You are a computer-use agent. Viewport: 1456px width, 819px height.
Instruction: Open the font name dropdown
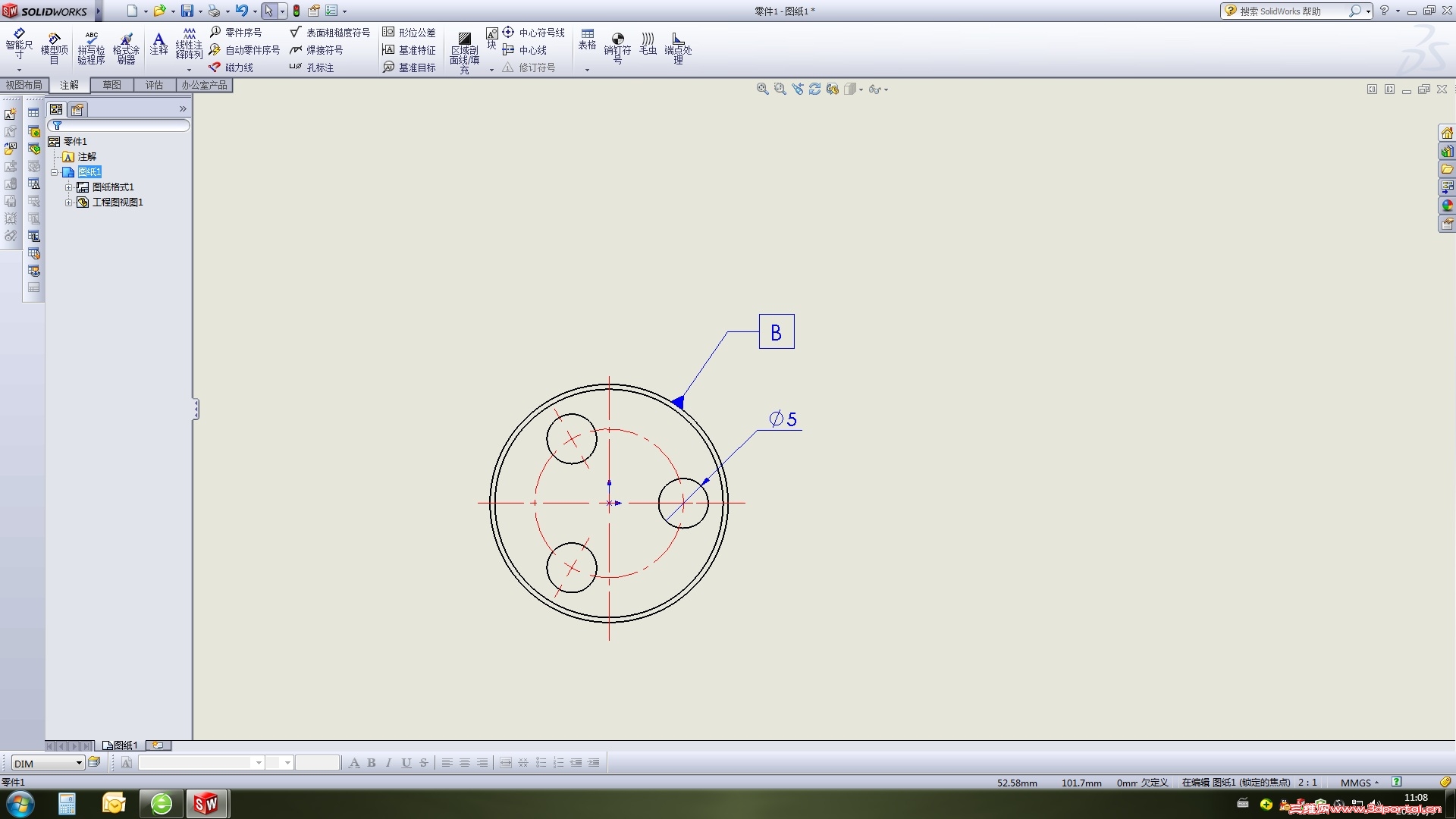(259, 763)
